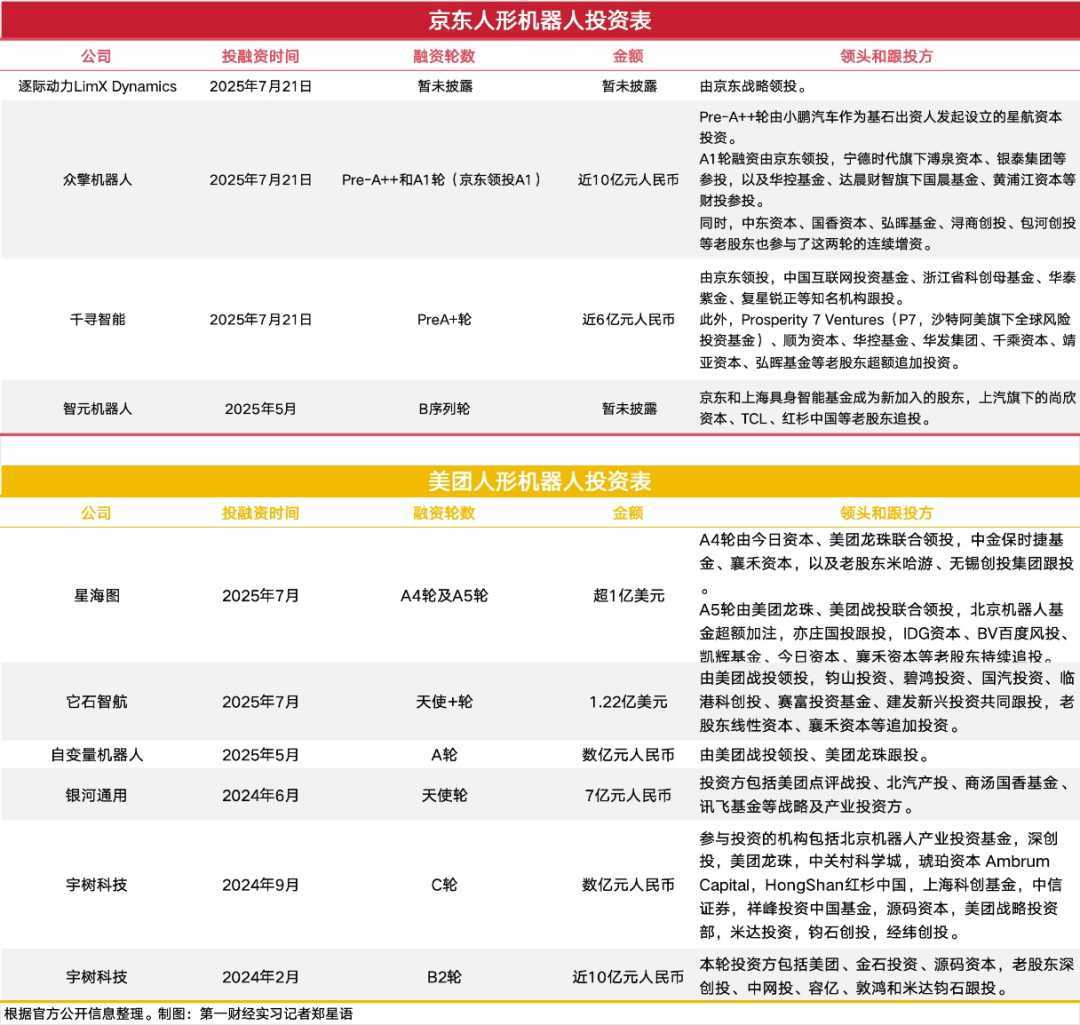1080x1025 pixels.
Task: Click 领头和跟投方 header in the 美团 table
Action: click(886, 513)
